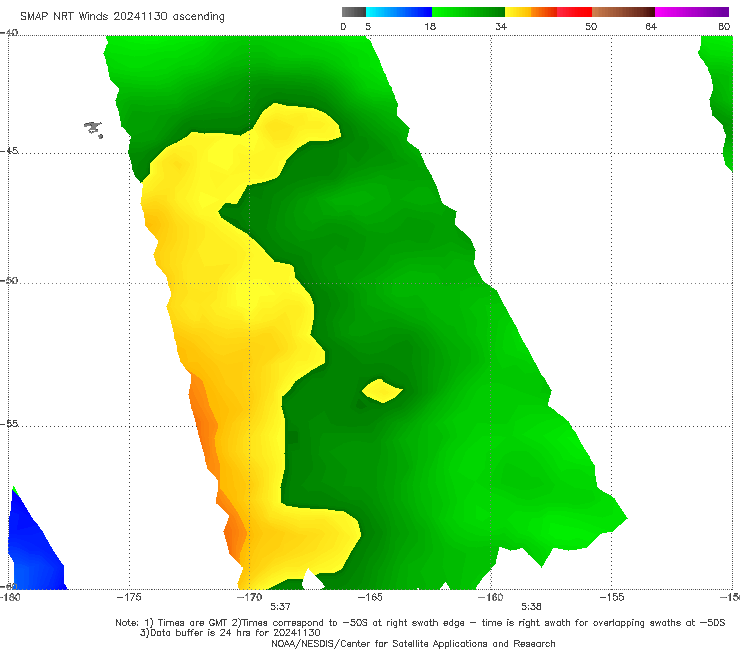Click the longitude label '-155'
This screenshot has width=740, height=650.
pyautogui.click(x=612, y=597)
